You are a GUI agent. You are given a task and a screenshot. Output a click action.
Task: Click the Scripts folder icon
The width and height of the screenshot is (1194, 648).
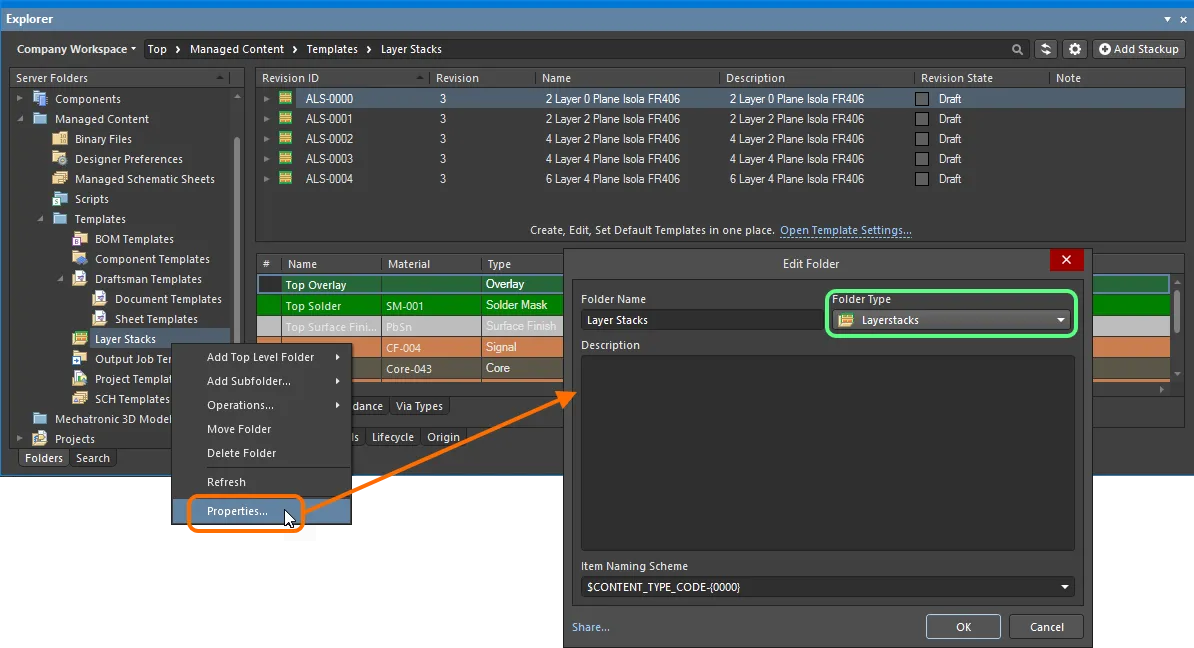coord(60,199)
